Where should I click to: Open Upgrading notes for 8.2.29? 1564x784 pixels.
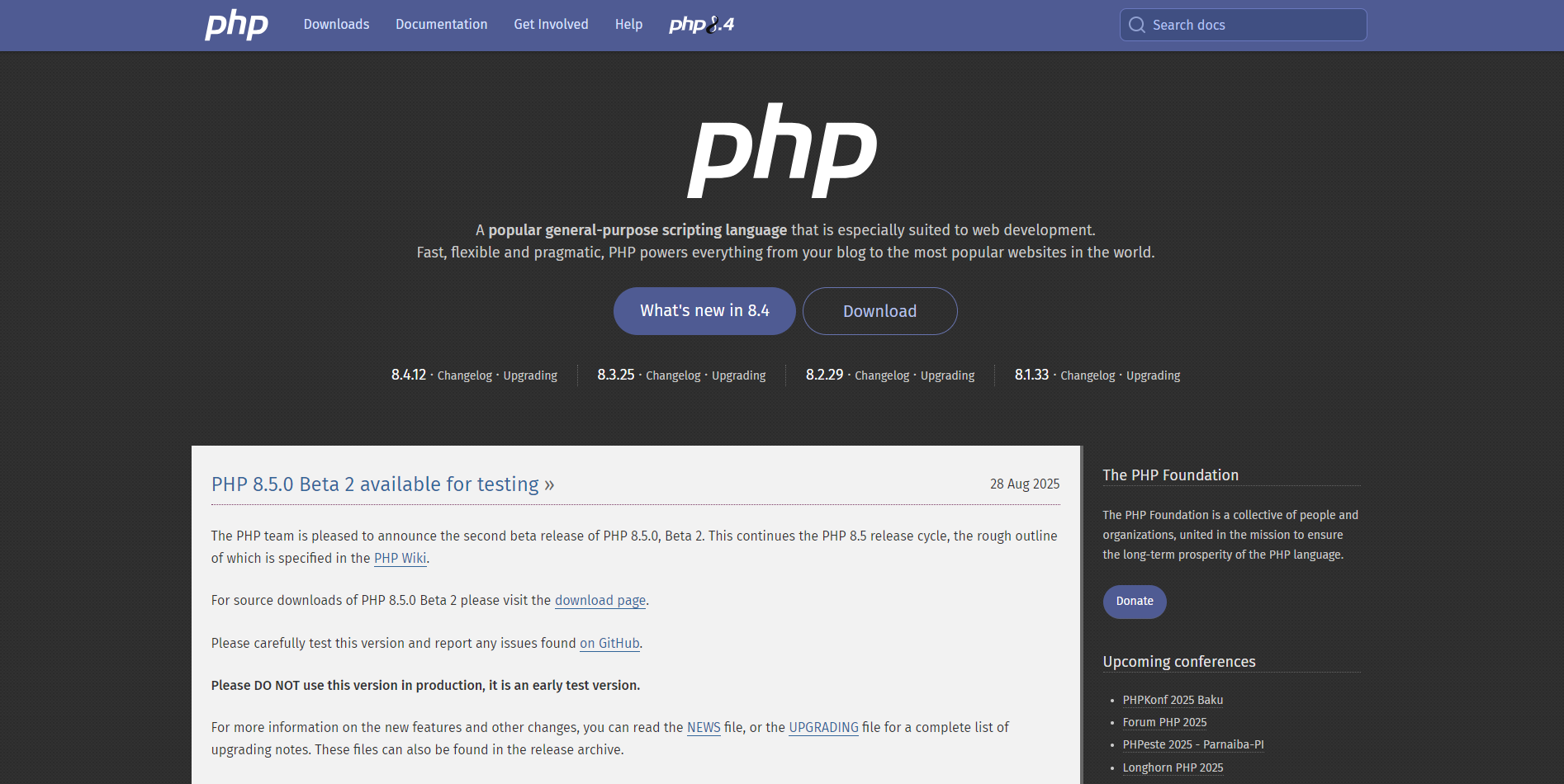point(948,375)
